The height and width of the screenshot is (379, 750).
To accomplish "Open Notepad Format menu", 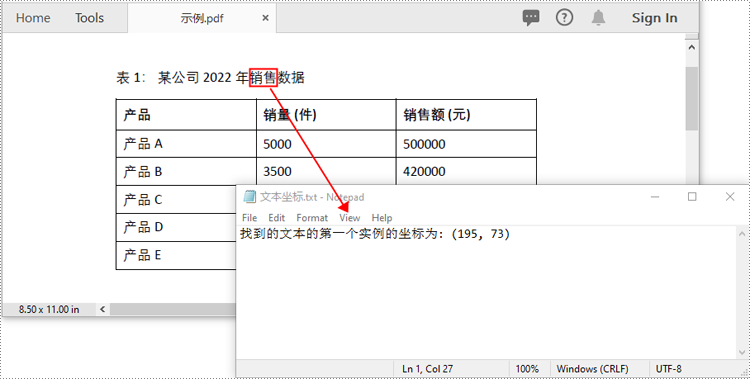I will [x=312, y=218].
